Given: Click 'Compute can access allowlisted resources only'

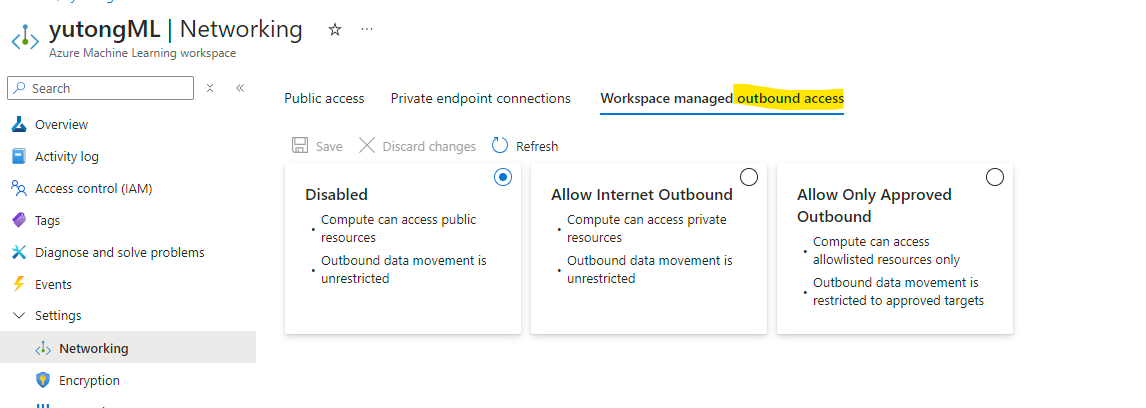Looking at the screenshot, I should coord(886,250).
